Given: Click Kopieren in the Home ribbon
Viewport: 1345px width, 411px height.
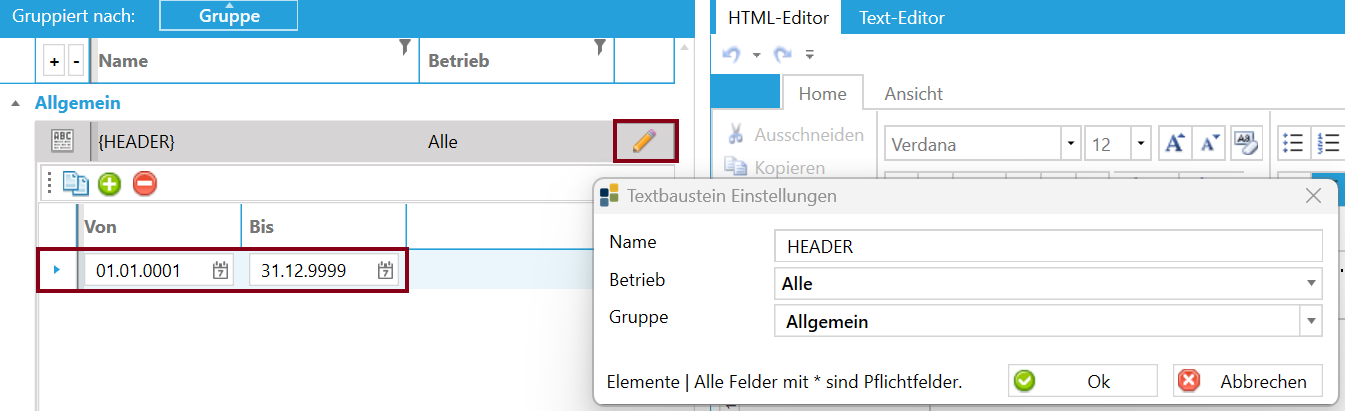Looking at the screenshot, I should pos(776,168).
